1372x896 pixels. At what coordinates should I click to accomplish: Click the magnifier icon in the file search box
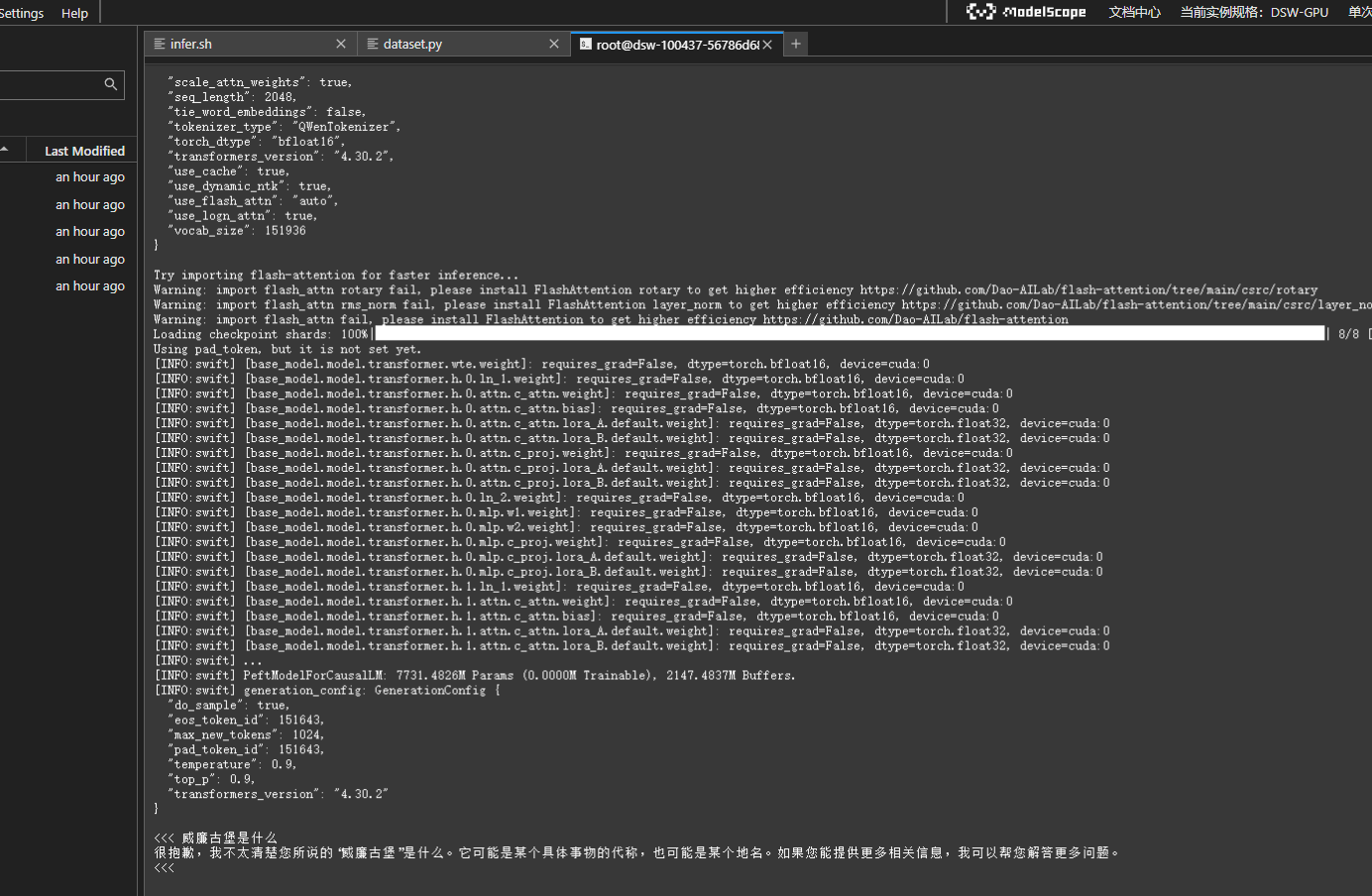(x=111, y=84)
